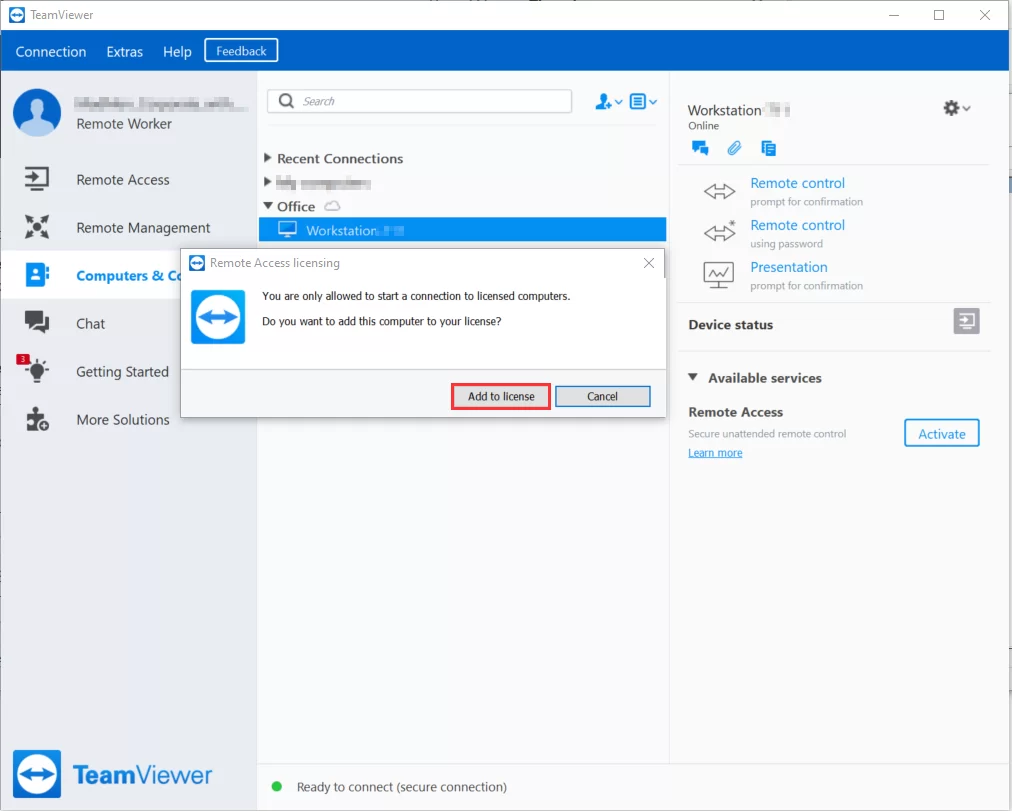
Task: Click the Remote Worker profile avatar
Action: coord(37,112)
